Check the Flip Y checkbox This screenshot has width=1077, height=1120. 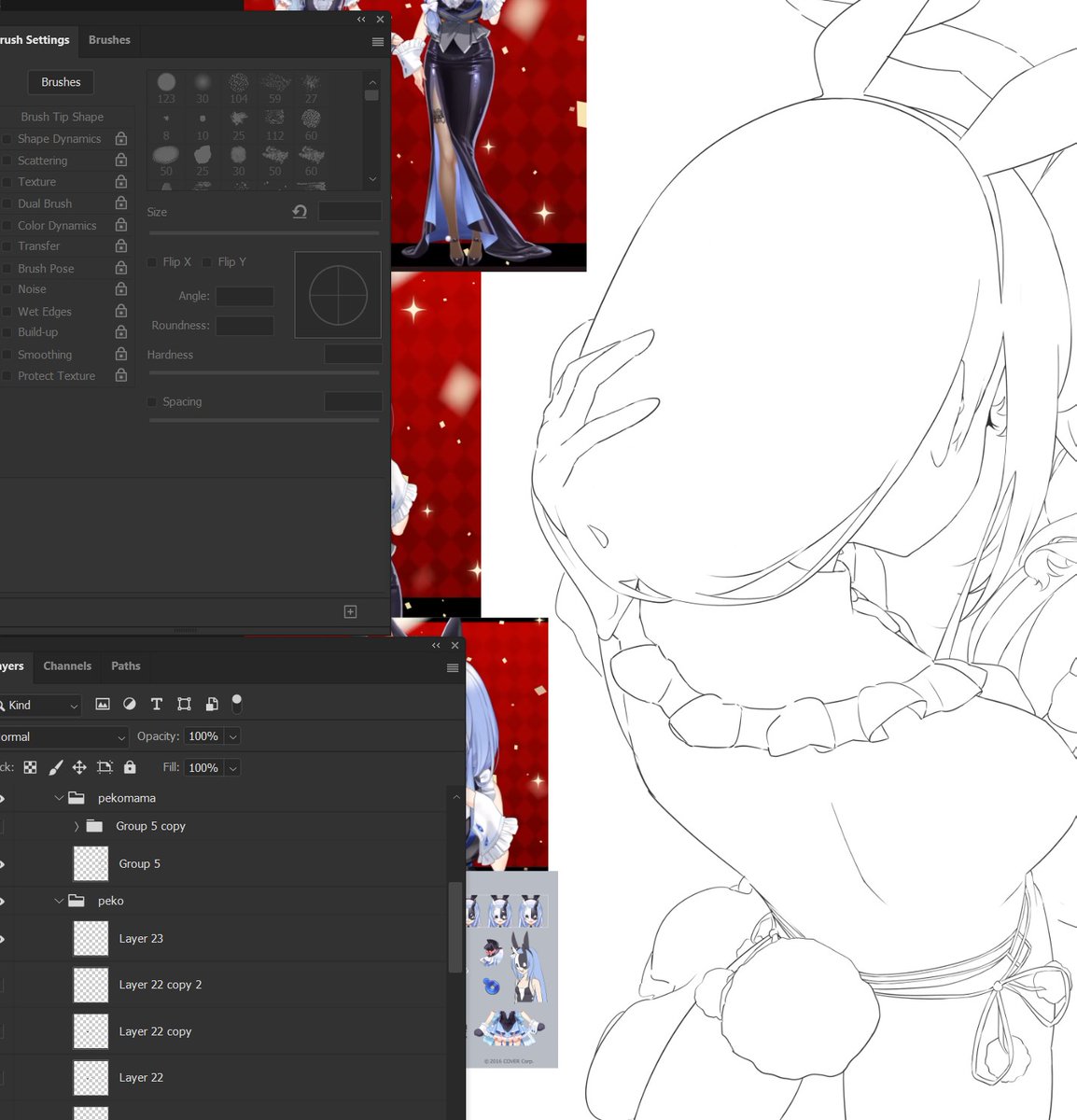[207, 262]
